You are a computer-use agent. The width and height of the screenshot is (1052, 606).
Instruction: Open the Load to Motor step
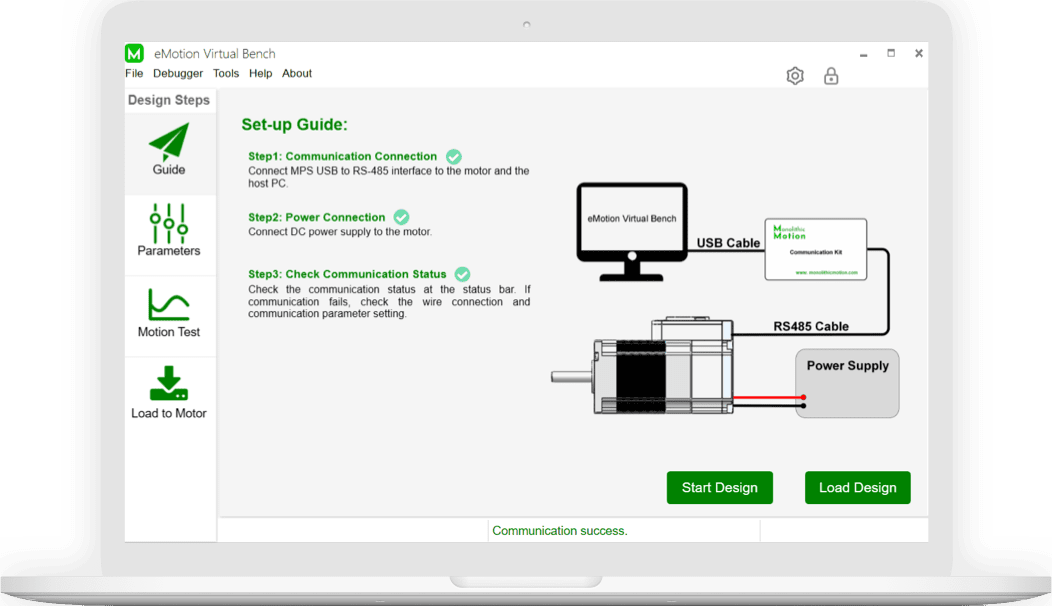(x=169, y=393)
